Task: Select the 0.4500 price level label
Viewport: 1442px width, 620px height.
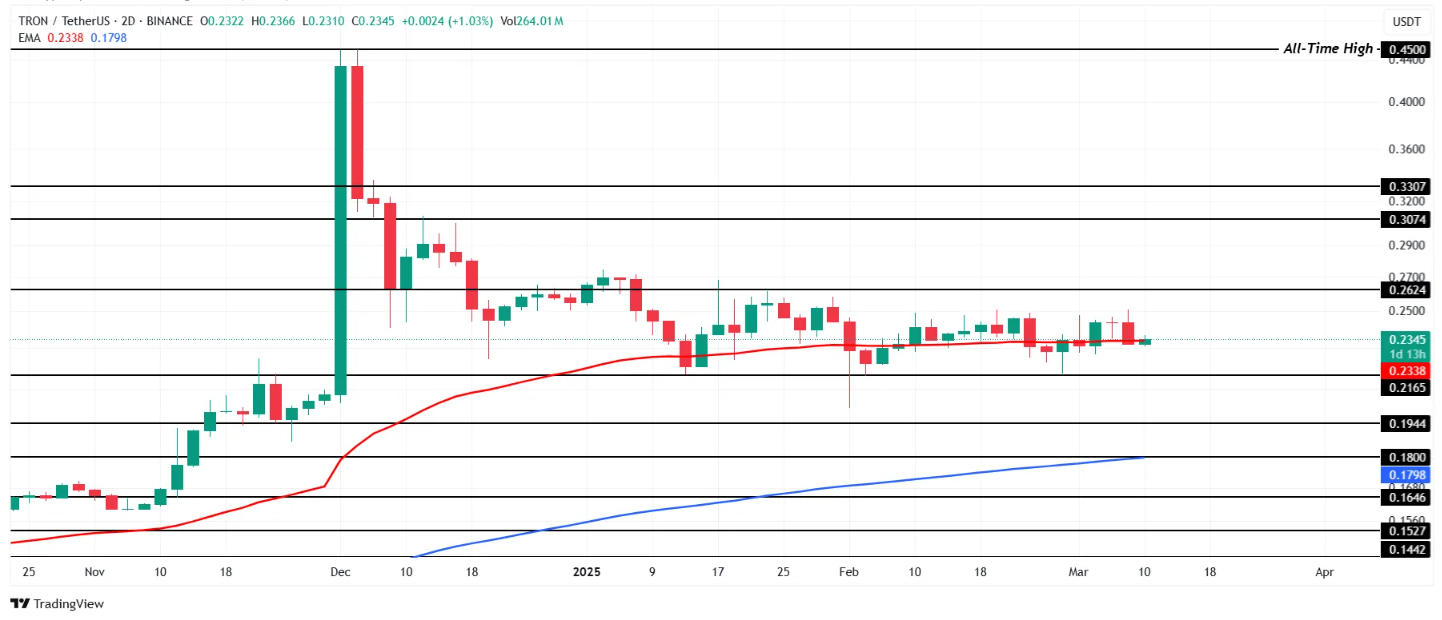Action: point(1405,49)
